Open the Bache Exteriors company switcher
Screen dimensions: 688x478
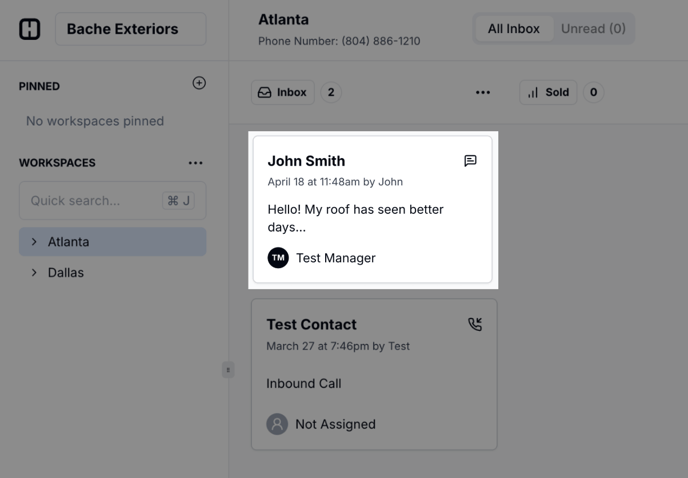[x=130, y=29]
